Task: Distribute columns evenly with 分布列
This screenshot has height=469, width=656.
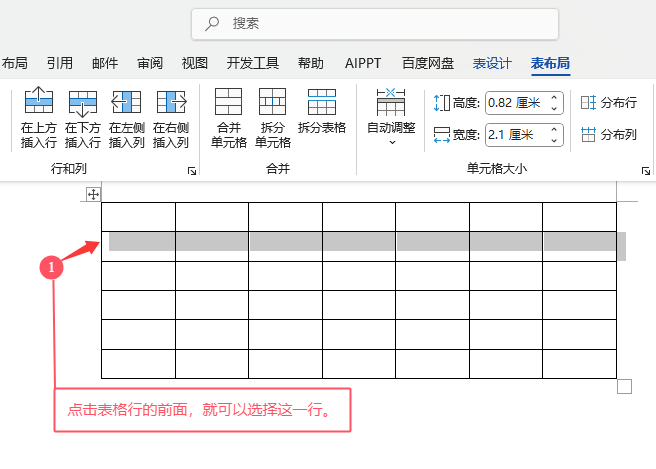Action: click(609, 135)
